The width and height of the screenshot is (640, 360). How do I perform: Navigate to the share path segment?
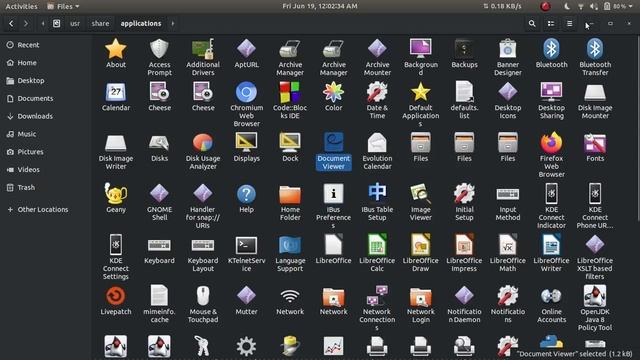tap(100, 24)
